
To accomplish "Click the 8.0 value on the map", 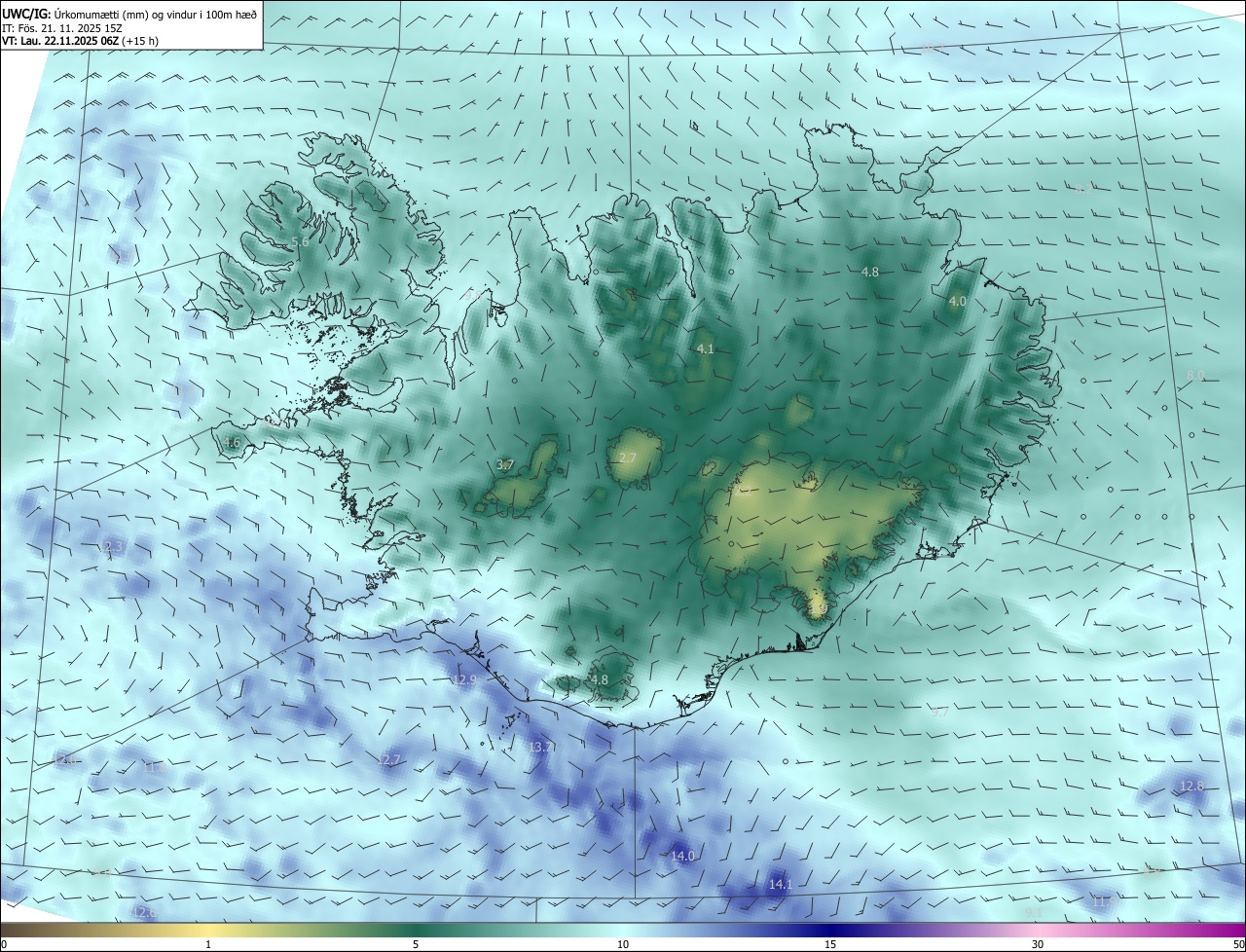I will point(1195,375).
